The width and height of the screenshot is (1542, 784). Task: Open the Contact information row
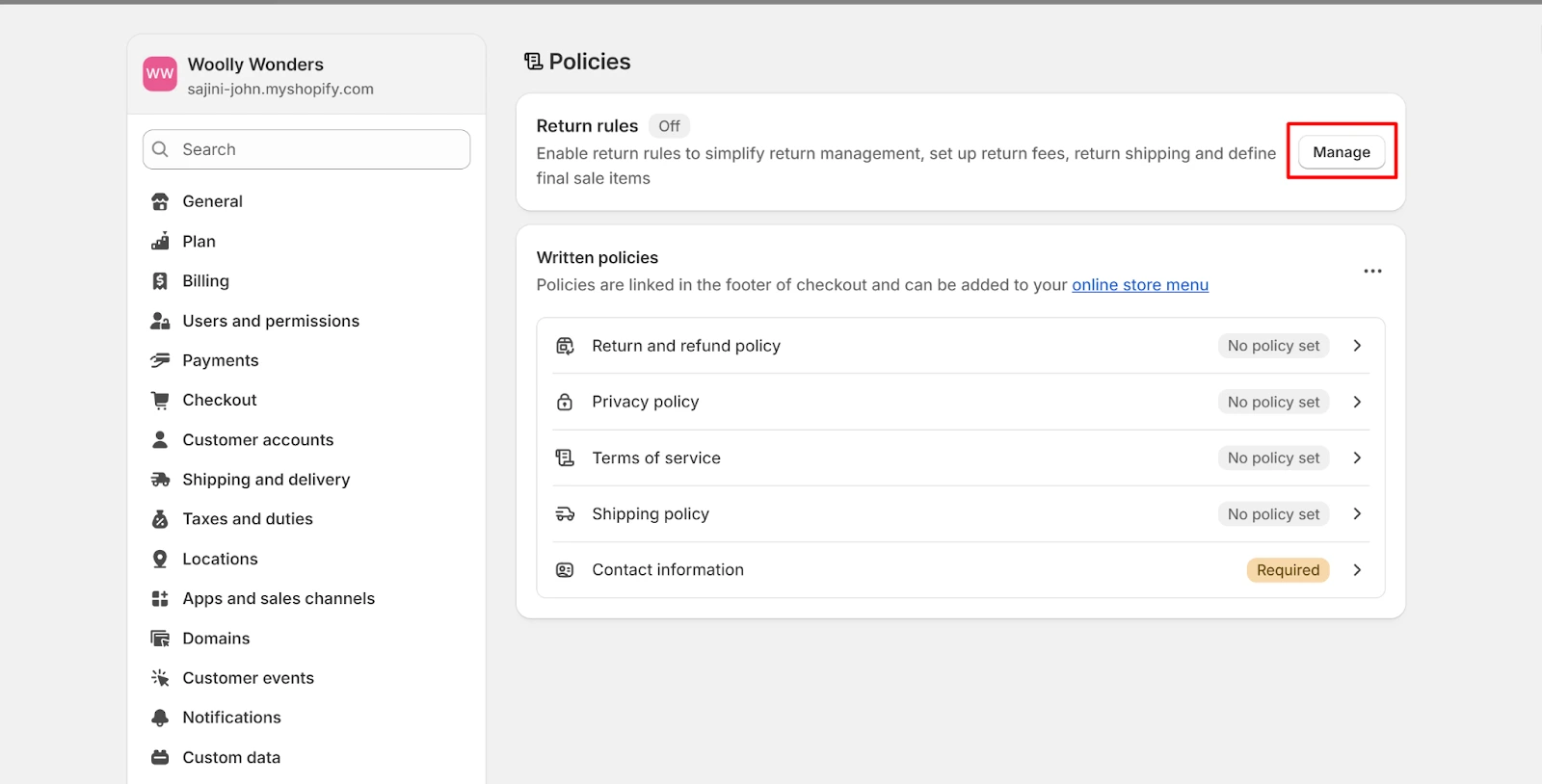(961, 570)
